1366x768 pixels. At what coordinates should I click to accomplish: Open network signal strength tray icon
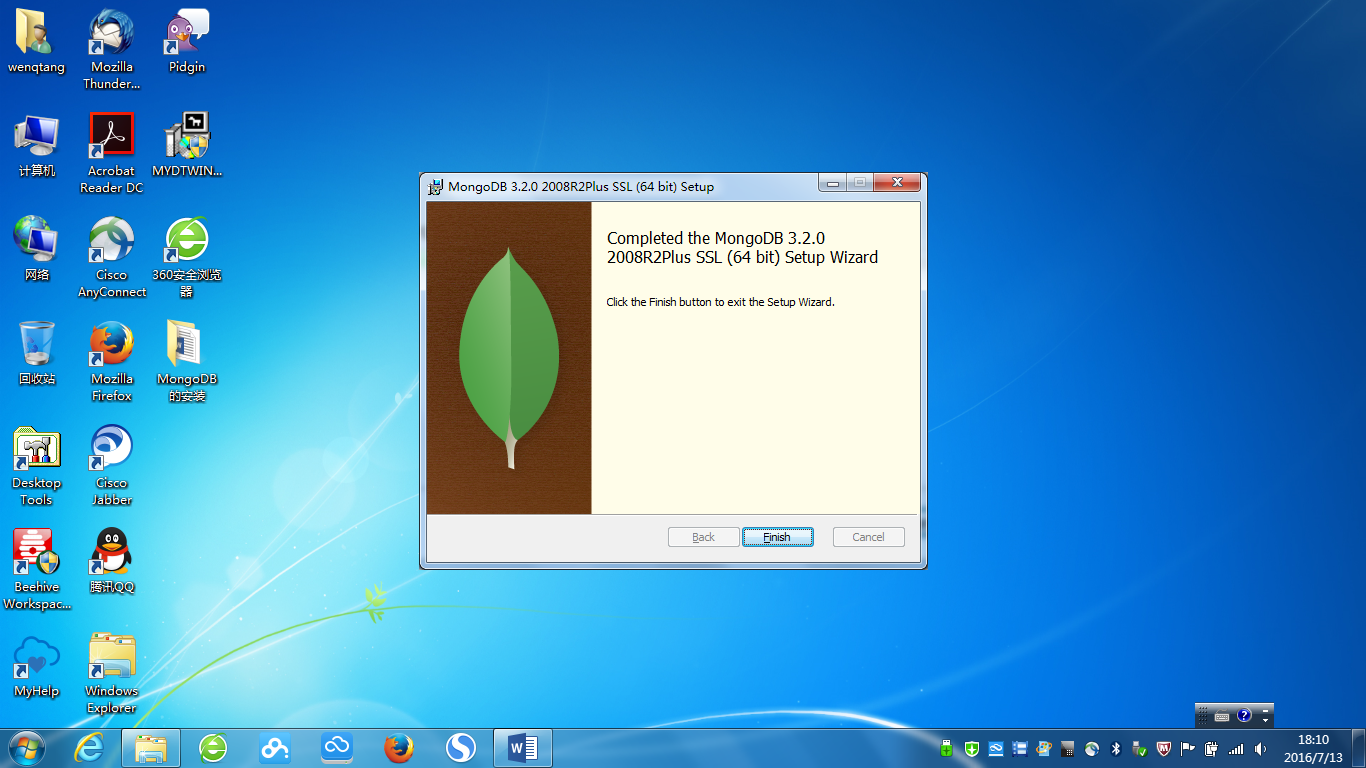click(x=1236, y=749)
